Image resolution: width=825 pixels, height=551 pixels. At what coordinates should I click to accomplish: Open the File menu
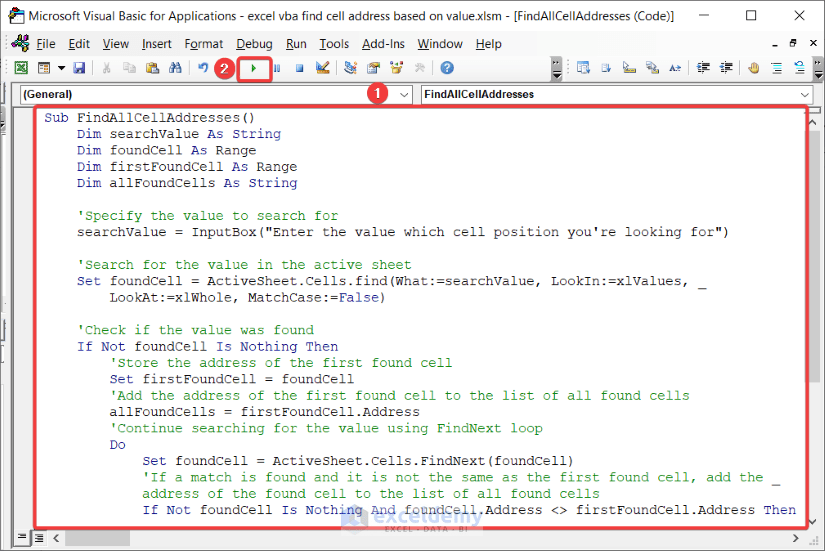[45, 44]
